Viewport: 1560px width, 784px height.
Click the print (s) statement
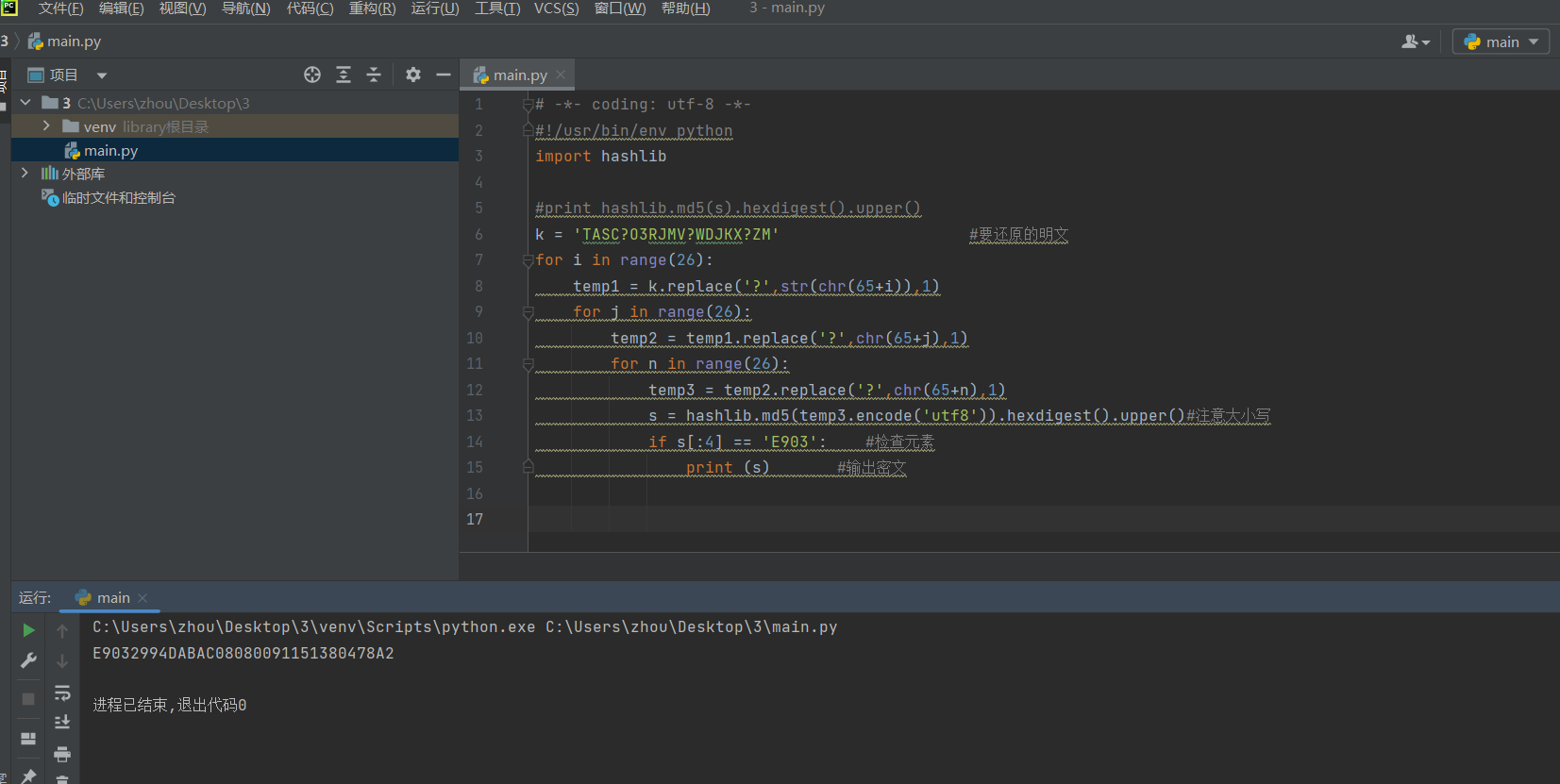coord(728,468)
